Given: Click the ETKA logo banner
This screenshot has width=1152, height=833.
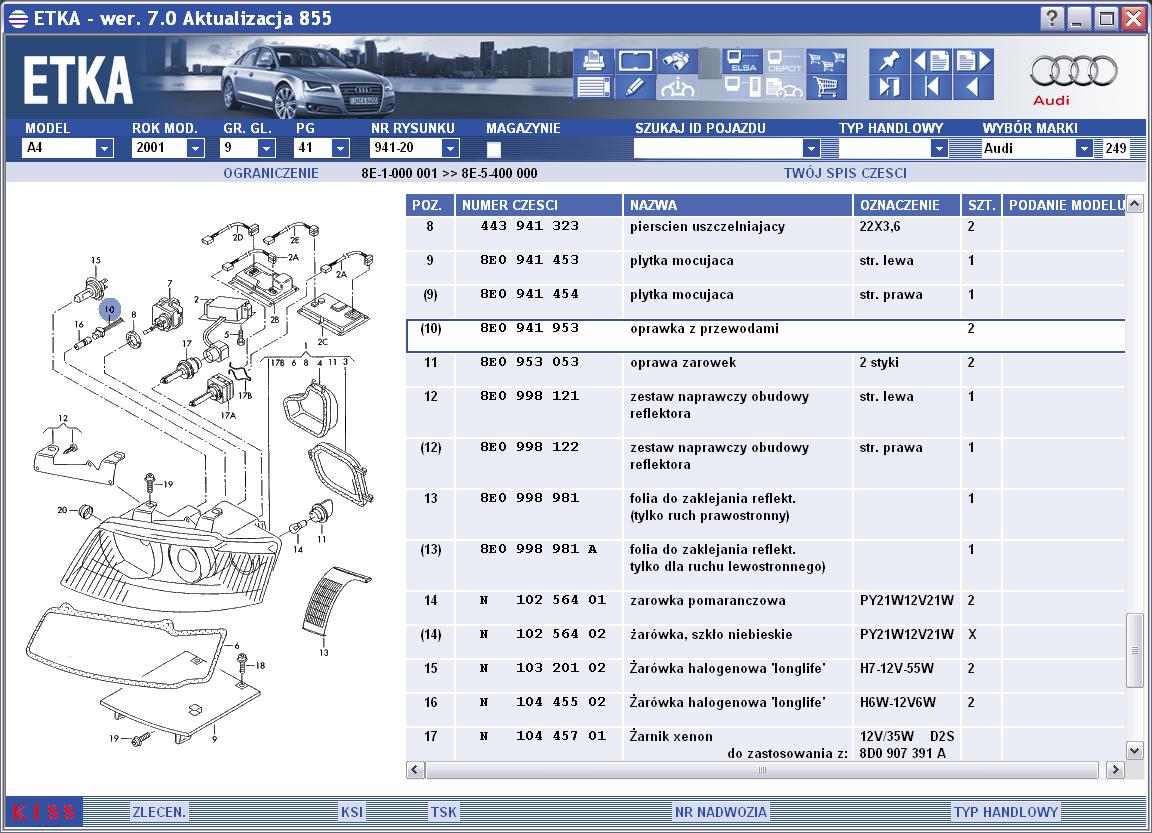Looking at the screenshot, I should pyautogui.click(x=78, y=79).
